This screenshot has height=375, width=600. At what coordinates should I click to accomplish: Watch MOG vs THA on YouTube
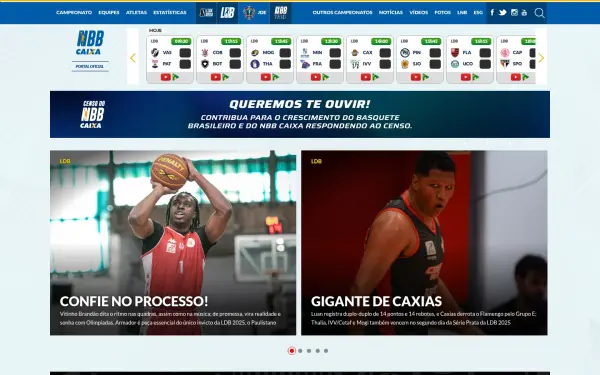click(x=266, y=77)
